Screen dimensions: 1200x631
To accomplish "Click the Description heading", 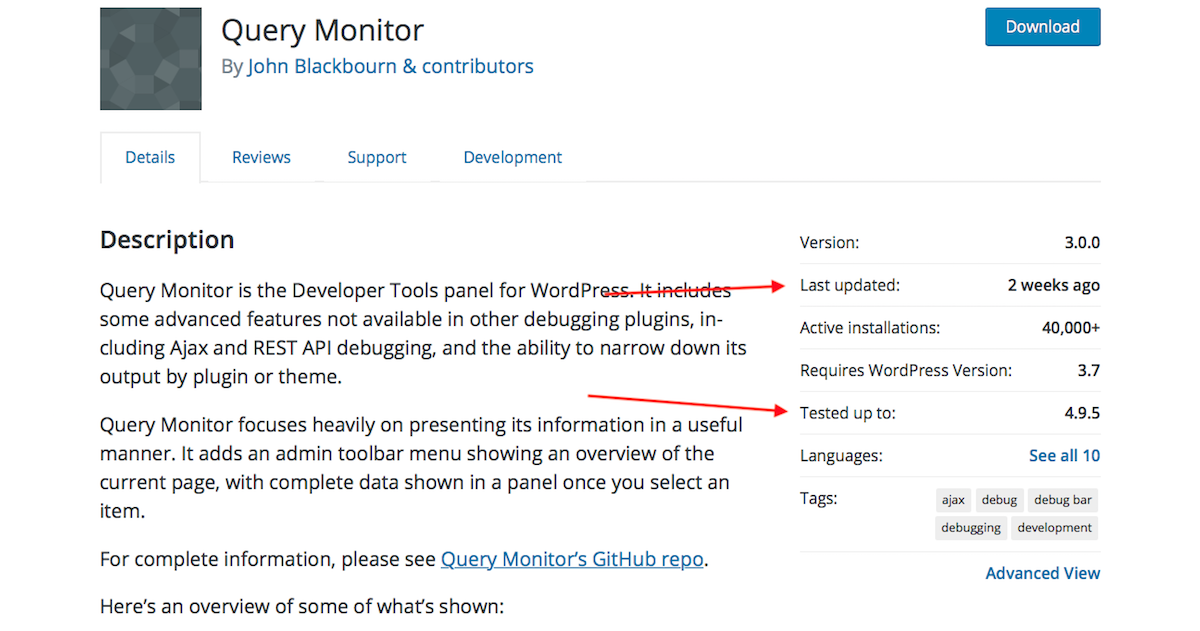I will pyautogui.click(x=167, y=240).
